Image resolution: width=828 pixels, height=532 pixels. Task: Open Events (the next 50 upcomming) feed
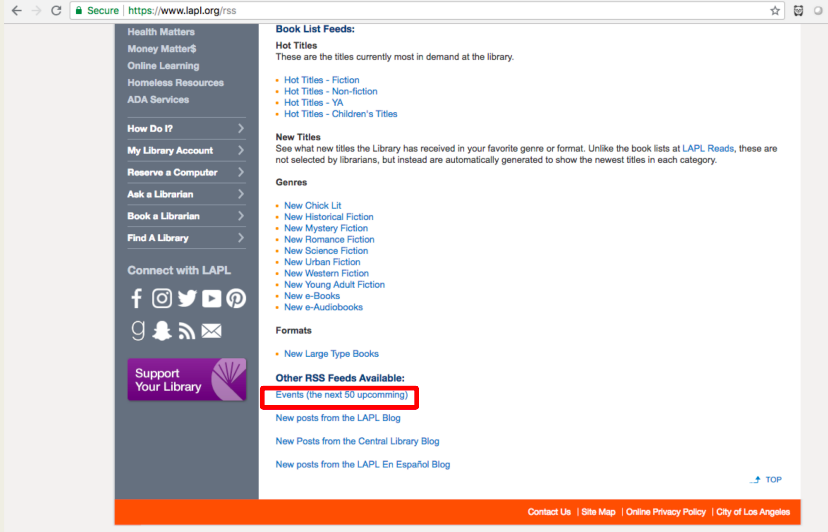[342, 395]
